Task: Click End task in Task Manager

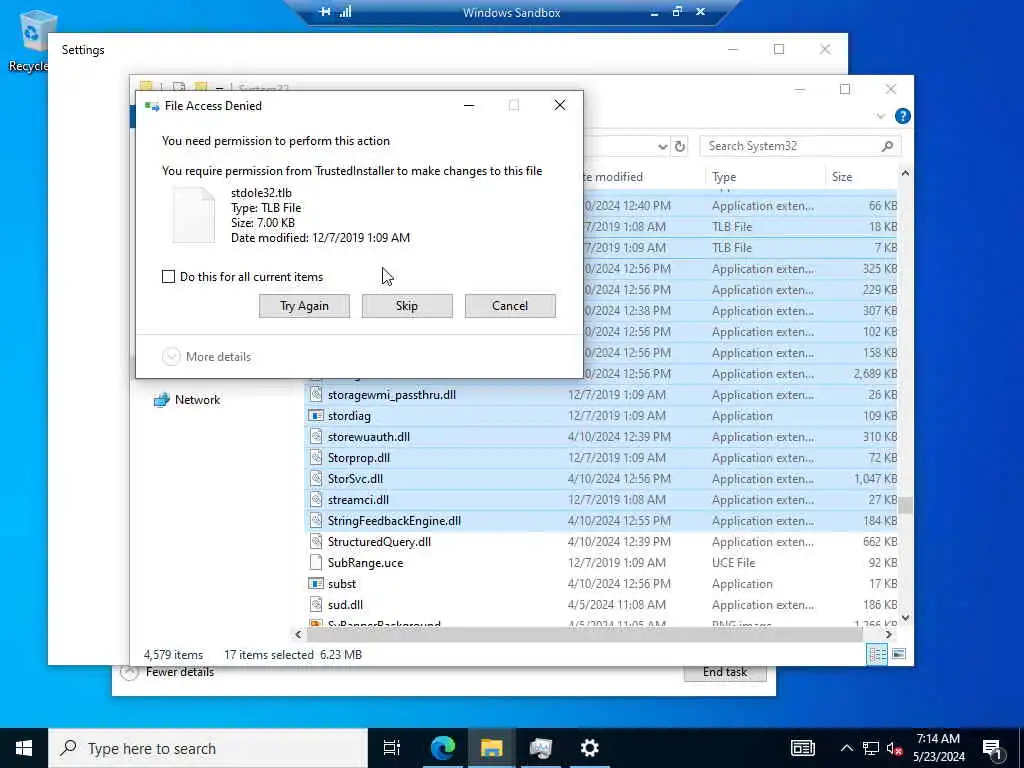Action: (x=725, y=673)
